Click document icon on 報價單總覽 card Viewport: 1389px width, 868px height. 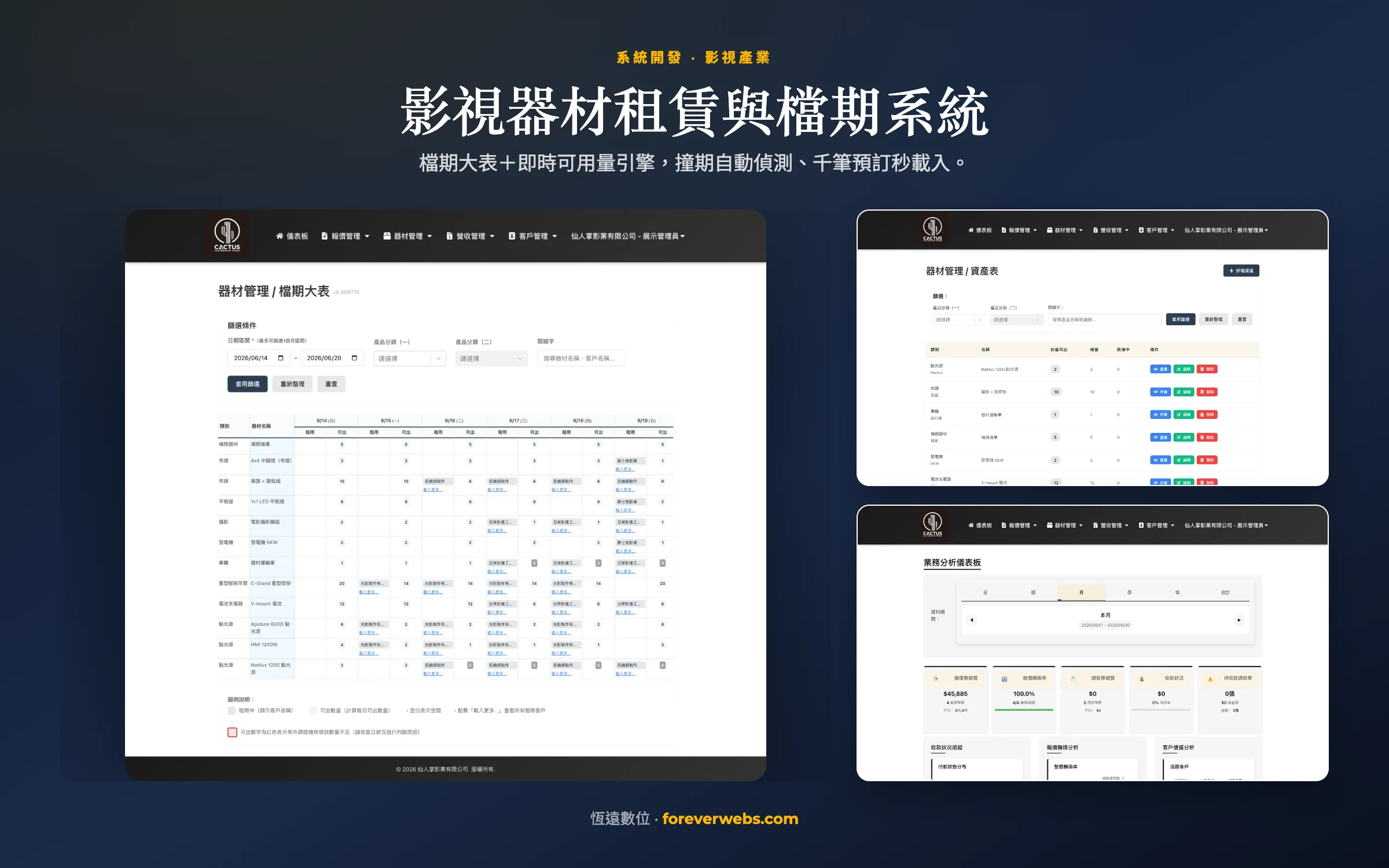[936, 679]
